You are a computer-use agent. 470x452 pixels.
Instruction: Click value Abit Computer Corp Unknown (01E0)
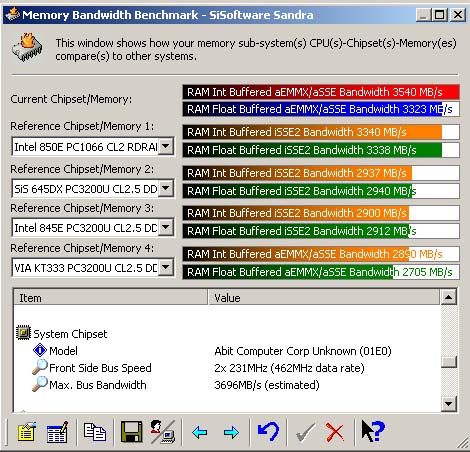point(303,351)
